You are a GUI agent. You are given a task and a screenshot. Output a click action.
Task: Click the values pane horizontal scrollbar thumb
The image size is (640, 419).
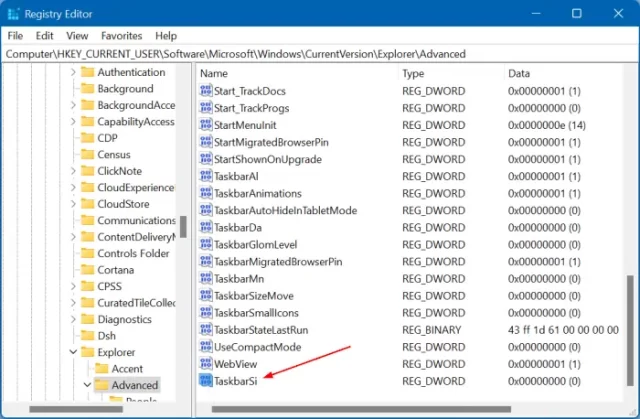(361, 409)
